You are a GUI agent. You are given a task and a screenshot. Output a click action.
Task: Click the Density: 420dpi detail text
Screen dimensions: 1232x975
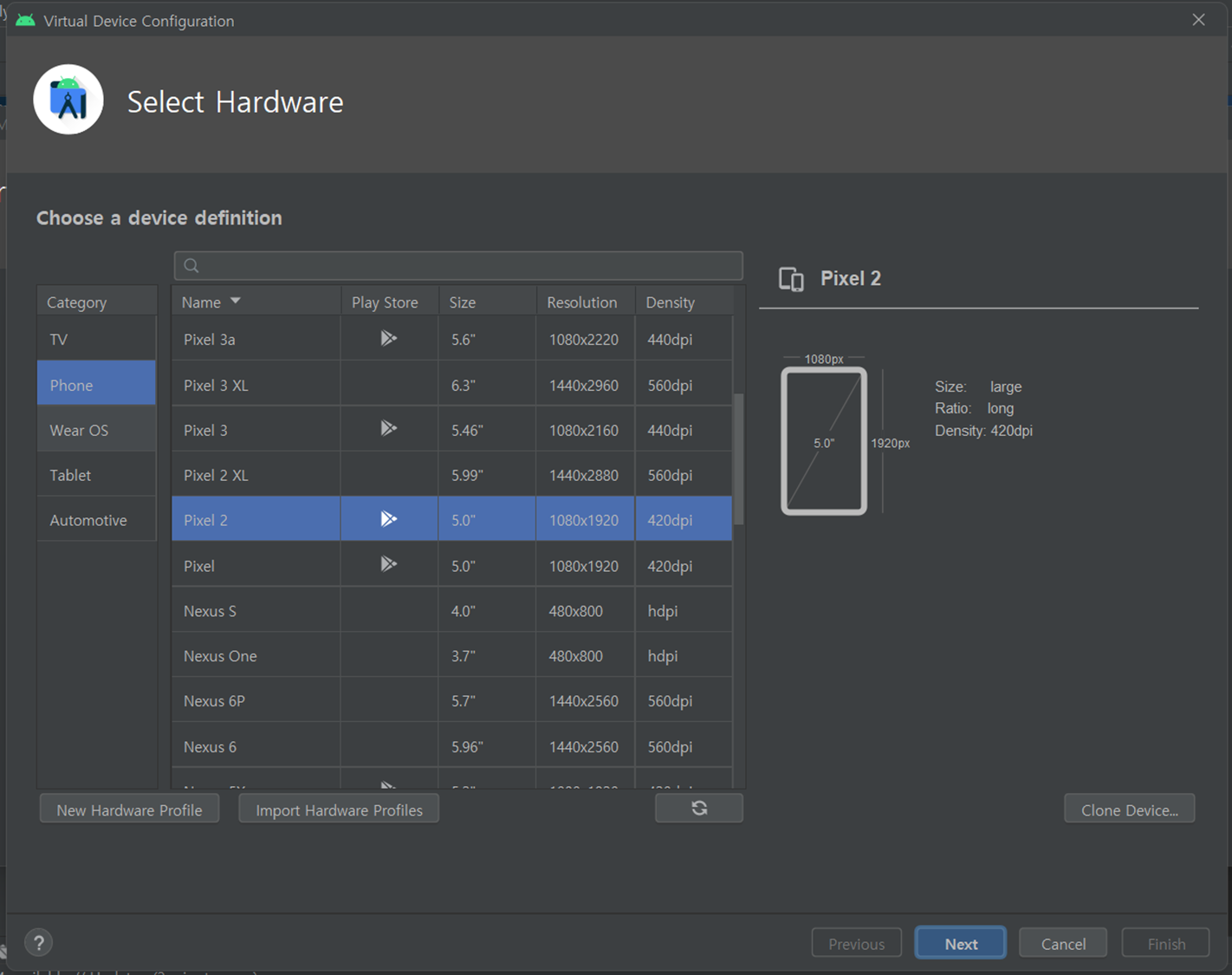click(x=983, y=431)
